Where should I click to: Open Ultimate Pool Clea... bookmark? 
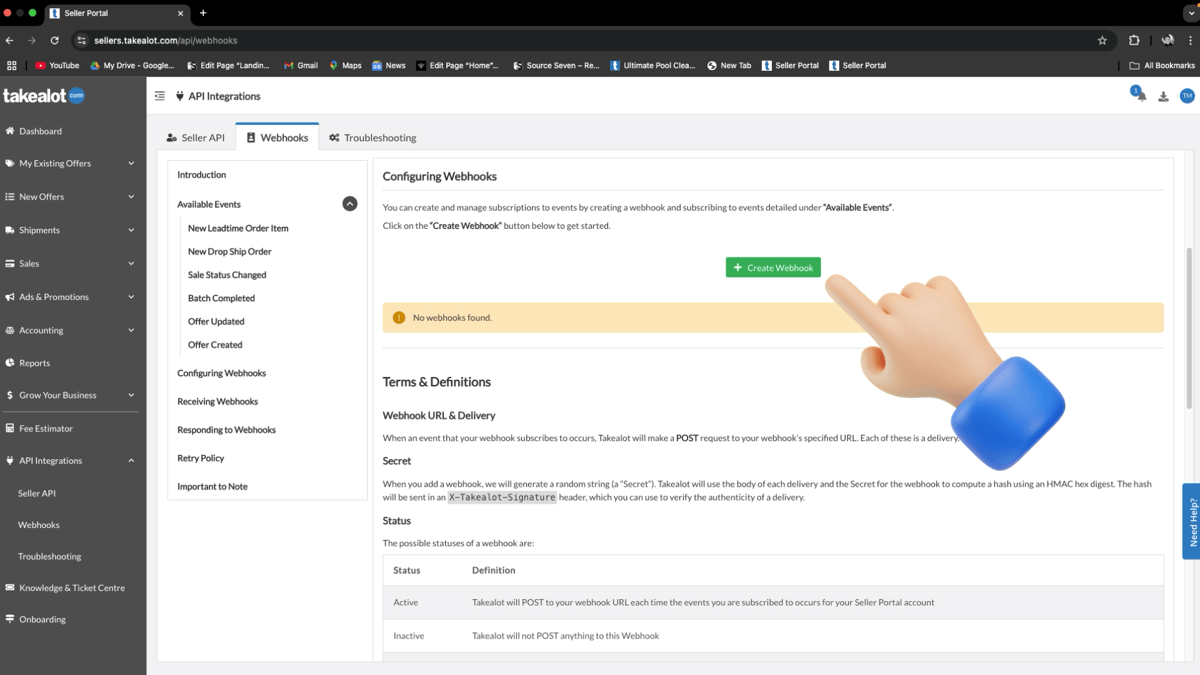[x=652, y=65]
